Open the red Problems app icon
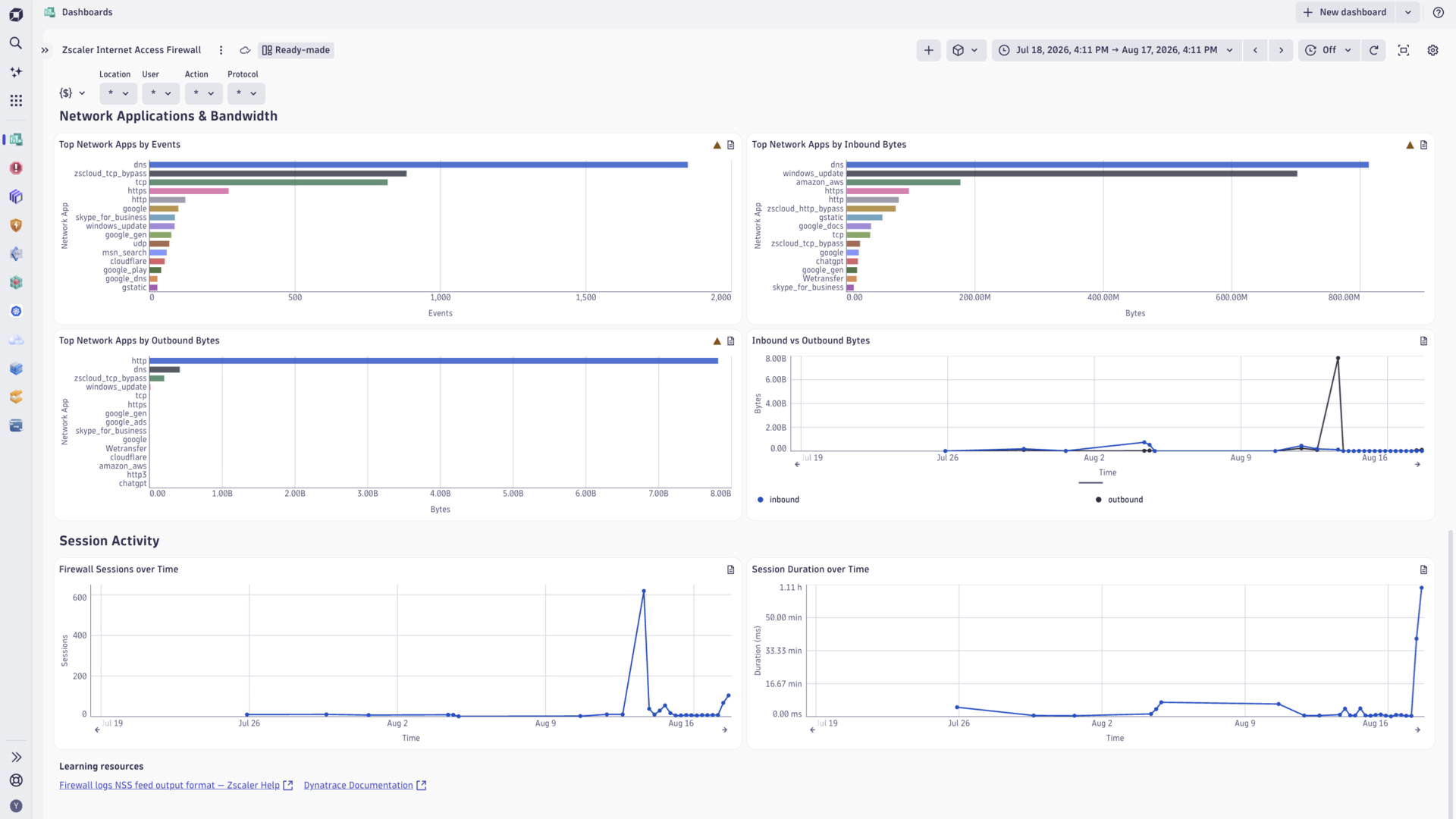 pyautogui.click(x=16, y=168)
